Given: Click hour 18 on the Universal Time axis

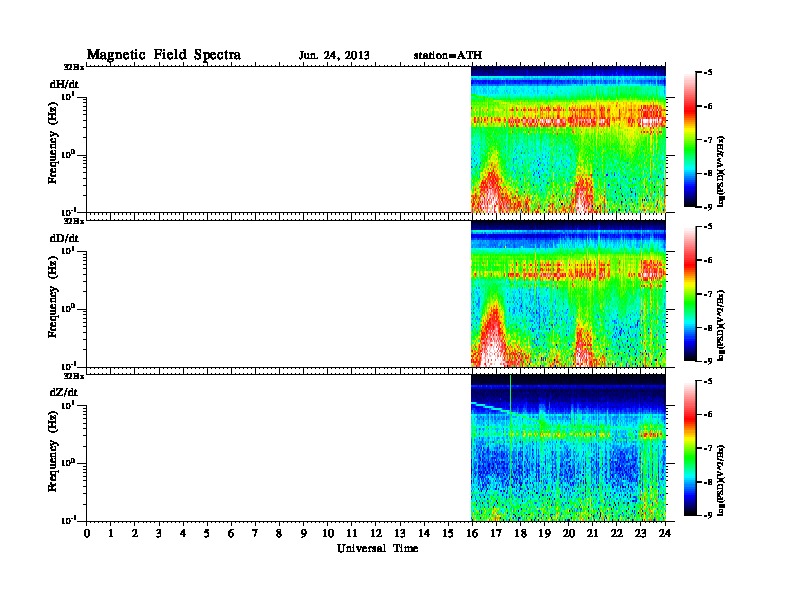Looking at the screenshot, I should [520, 533].
